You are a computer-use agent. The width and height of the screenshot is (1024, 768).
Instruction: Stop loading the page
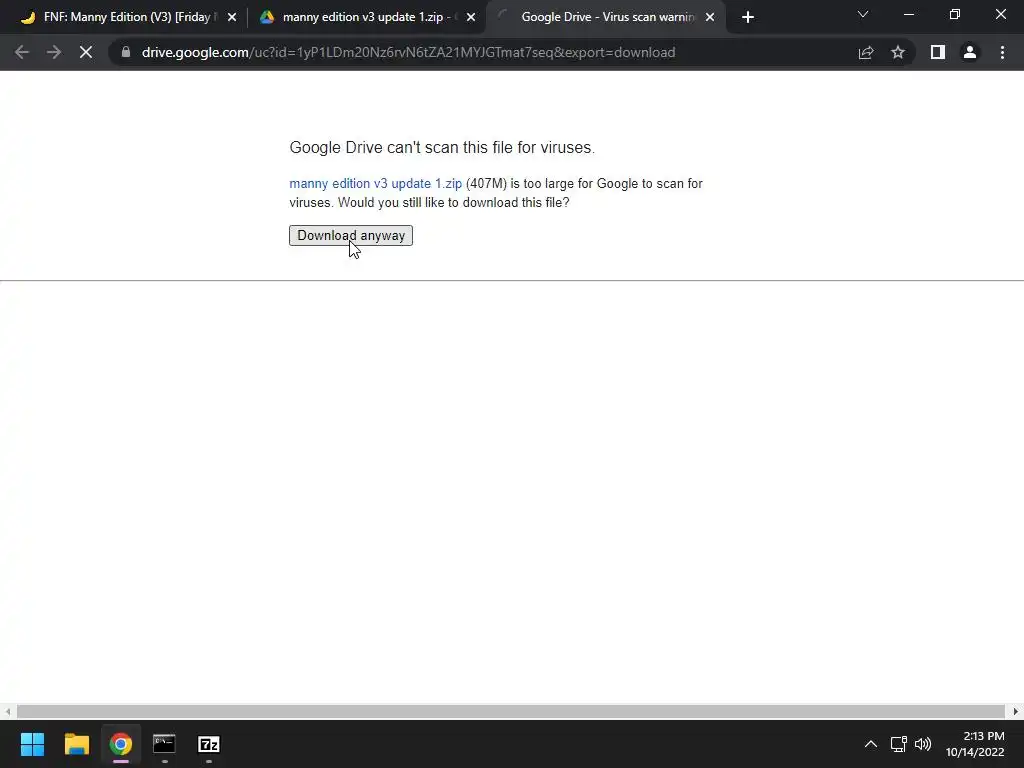[x=86, y=52]
